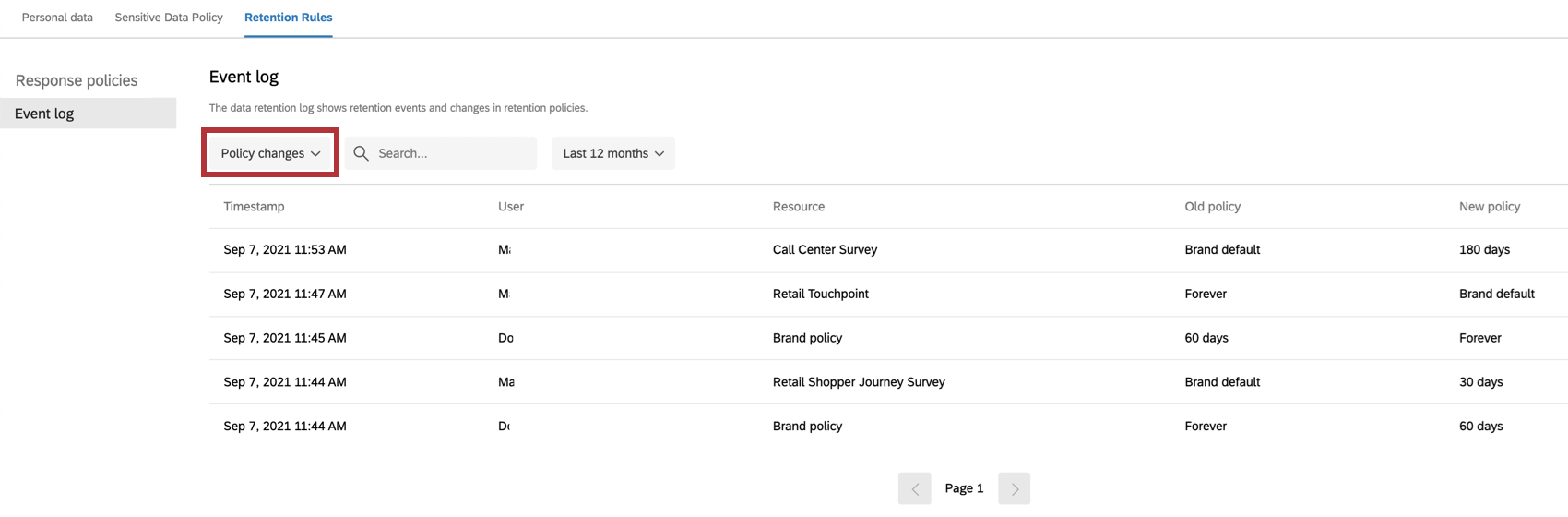Image resolution: width=1568 pixels, height=517 pixels.
Task: Click into the Search field
Action: [x=452, y=153]
